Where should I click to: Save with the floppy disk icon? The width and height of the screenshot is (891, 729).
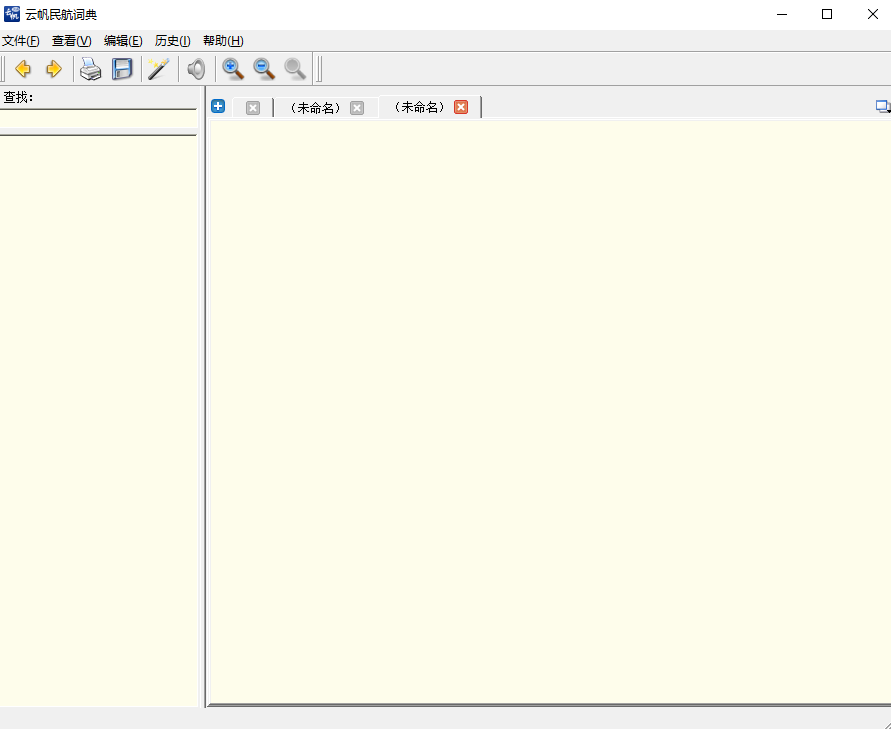122,69
